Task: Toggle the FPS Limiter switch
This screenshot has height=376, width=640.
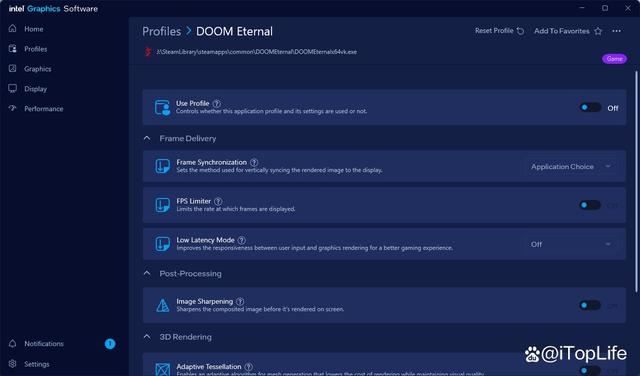Action: tap(590, 205)
